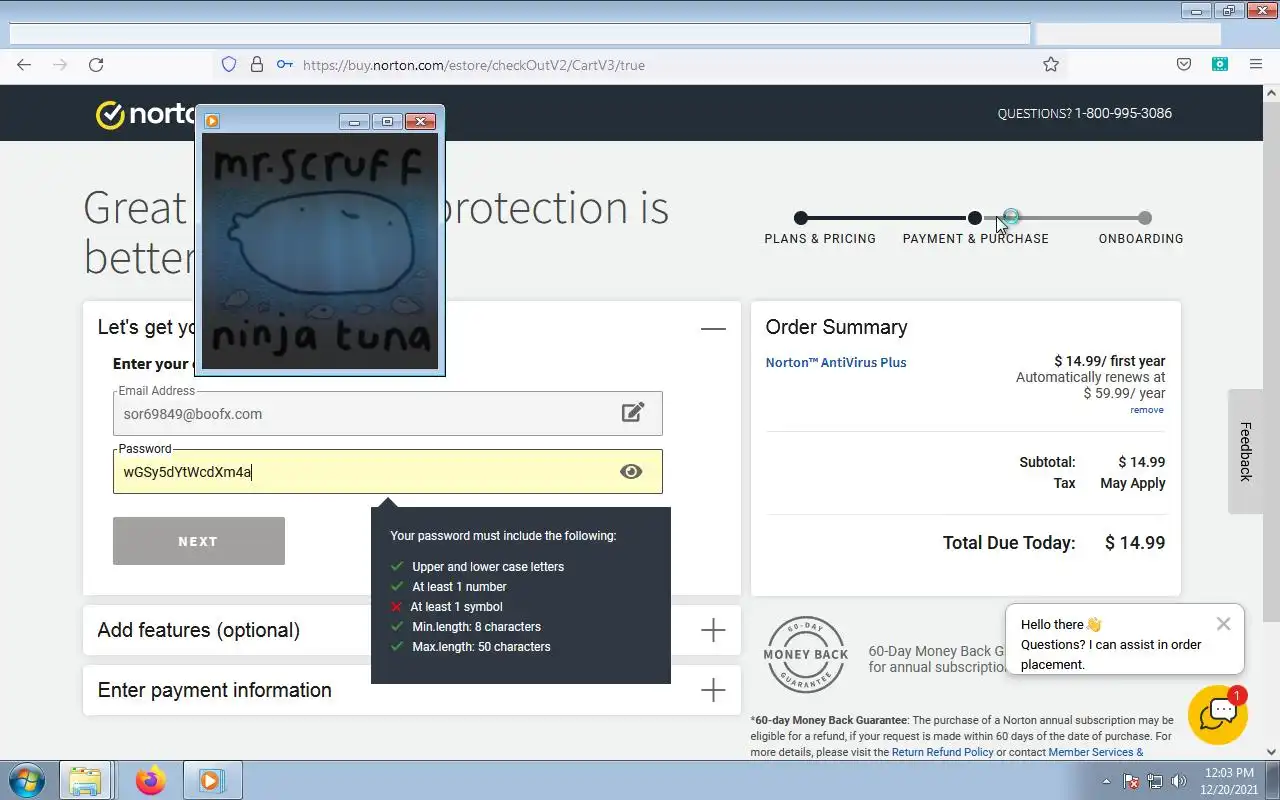Click the Password input field

pyautogui.click(x=387, y=472)
